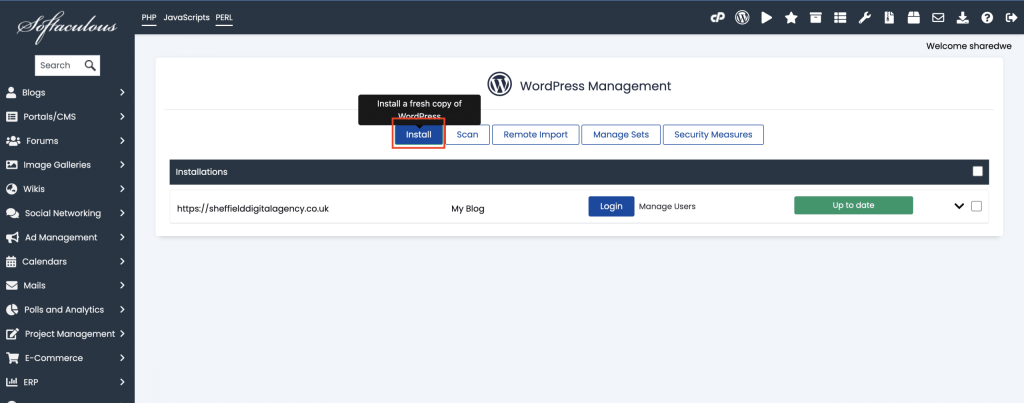Click the Manage Sets button
Viewport: 1024px width, 403px height.
point(621,135)
